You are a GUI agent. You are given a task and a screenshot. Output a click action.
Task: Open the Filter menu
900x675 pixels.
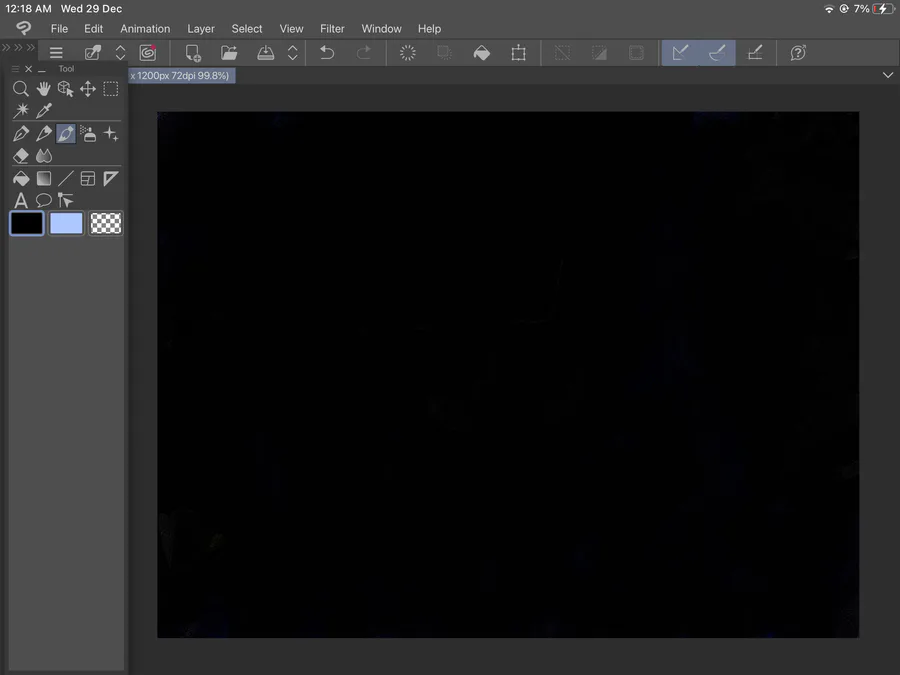click(x=332, y=29)
